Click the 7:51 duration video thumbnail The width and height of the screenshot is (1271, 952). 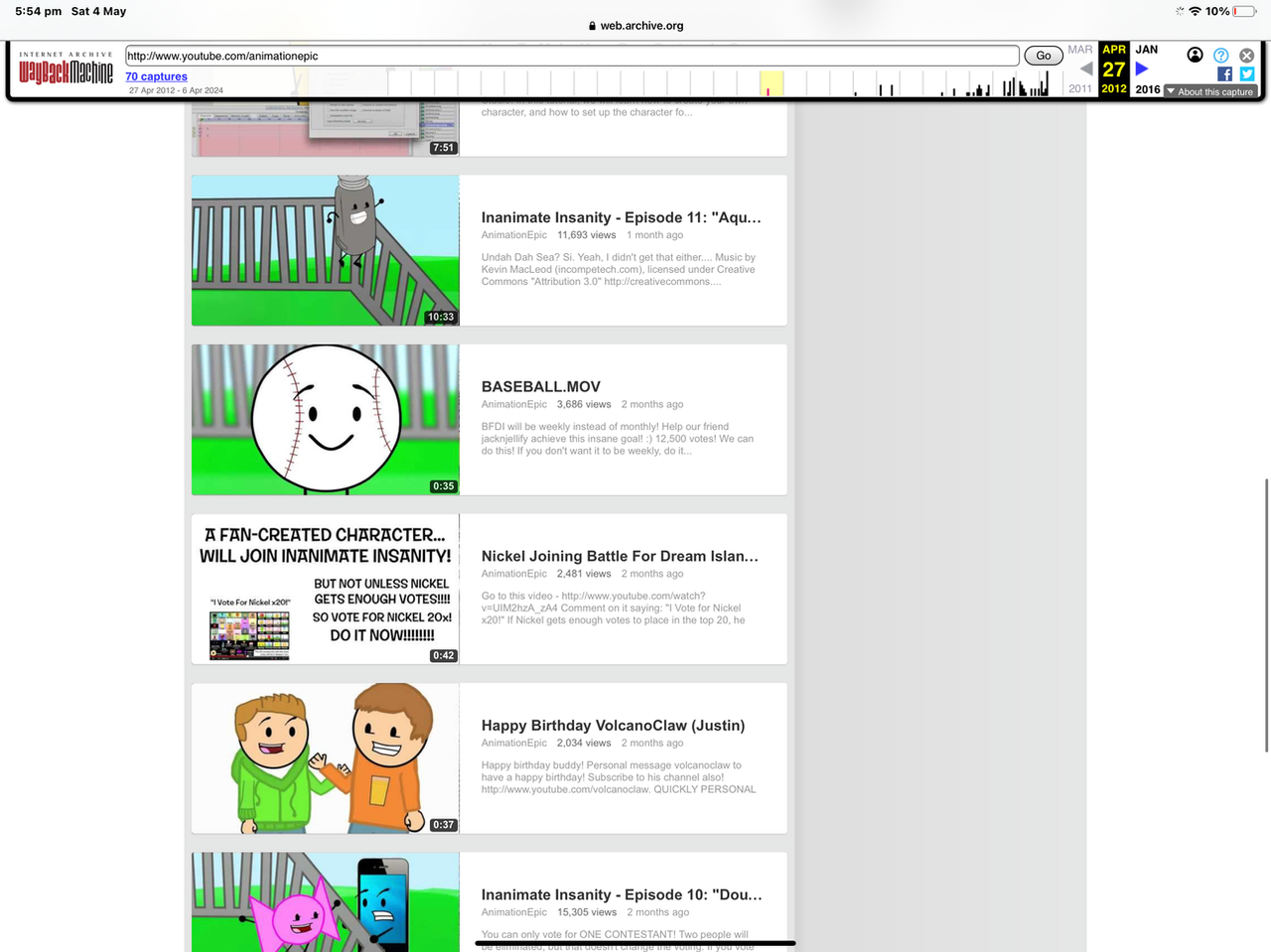pyautogui.click(x=326, y=127)
